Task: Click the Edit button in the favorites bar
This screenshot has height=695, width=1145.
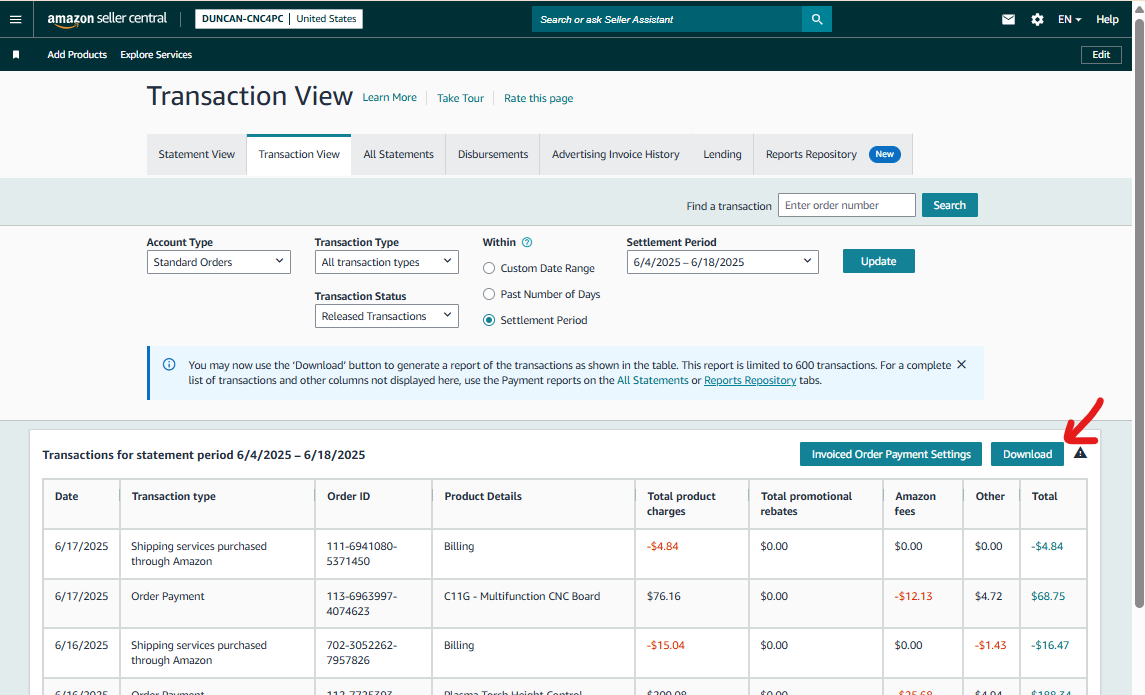Action: (x=1101, y=55)
